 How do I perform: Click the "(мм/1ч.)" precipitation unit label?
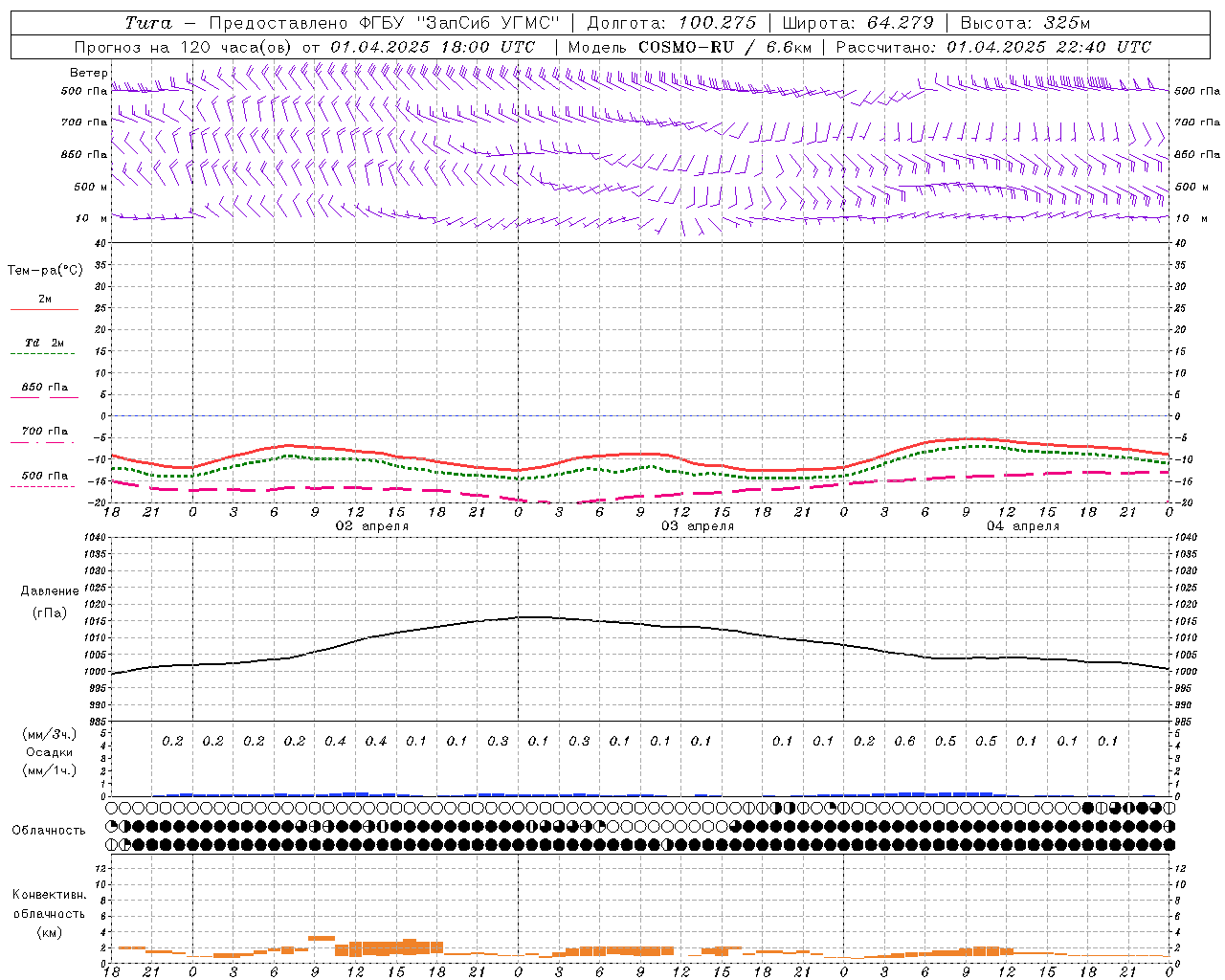(x=50, y=770)
